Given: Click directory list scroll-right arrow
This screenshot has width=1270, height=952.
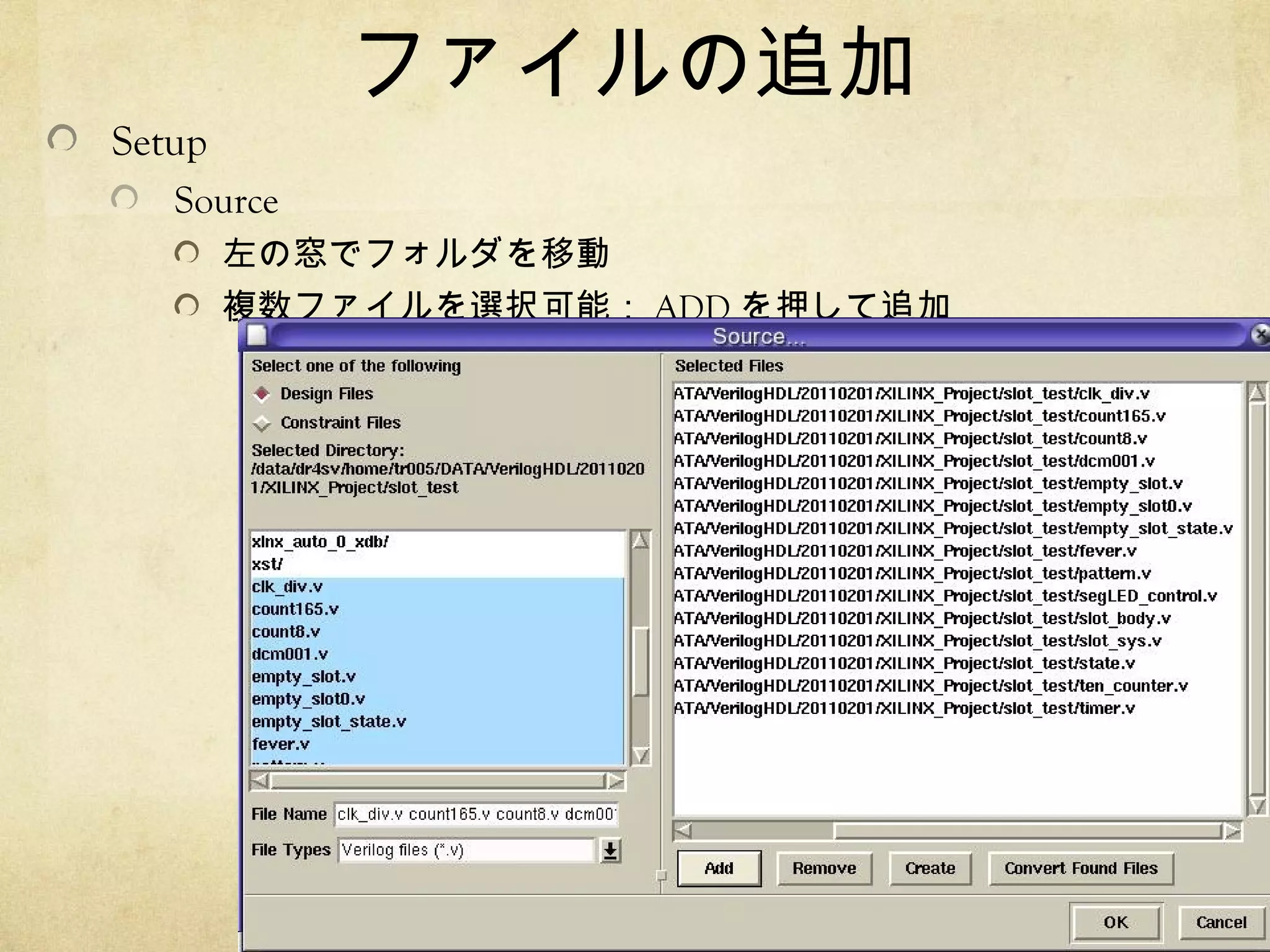Looking at the screenshot, I should [616, 781].
